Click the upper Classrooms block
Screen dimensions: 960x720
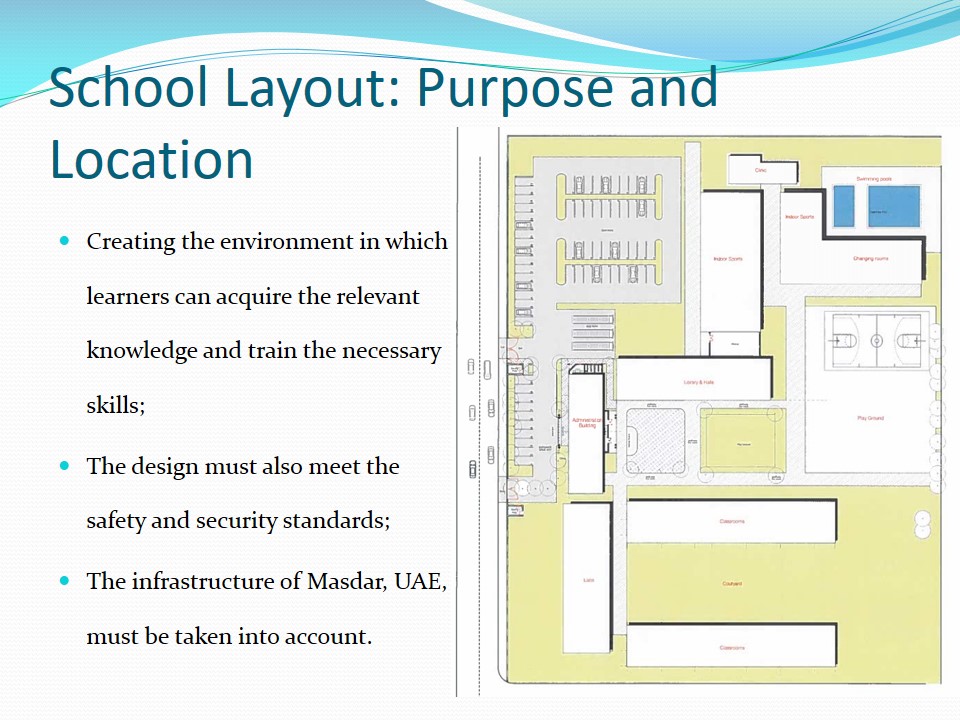(x=731, y=521)
